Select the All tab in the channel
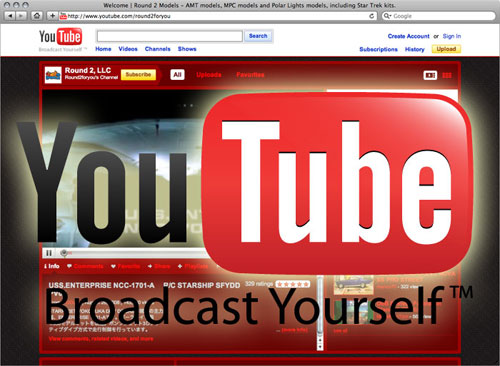500x366 pixels. pyautogui.click(x=177, y=75)
